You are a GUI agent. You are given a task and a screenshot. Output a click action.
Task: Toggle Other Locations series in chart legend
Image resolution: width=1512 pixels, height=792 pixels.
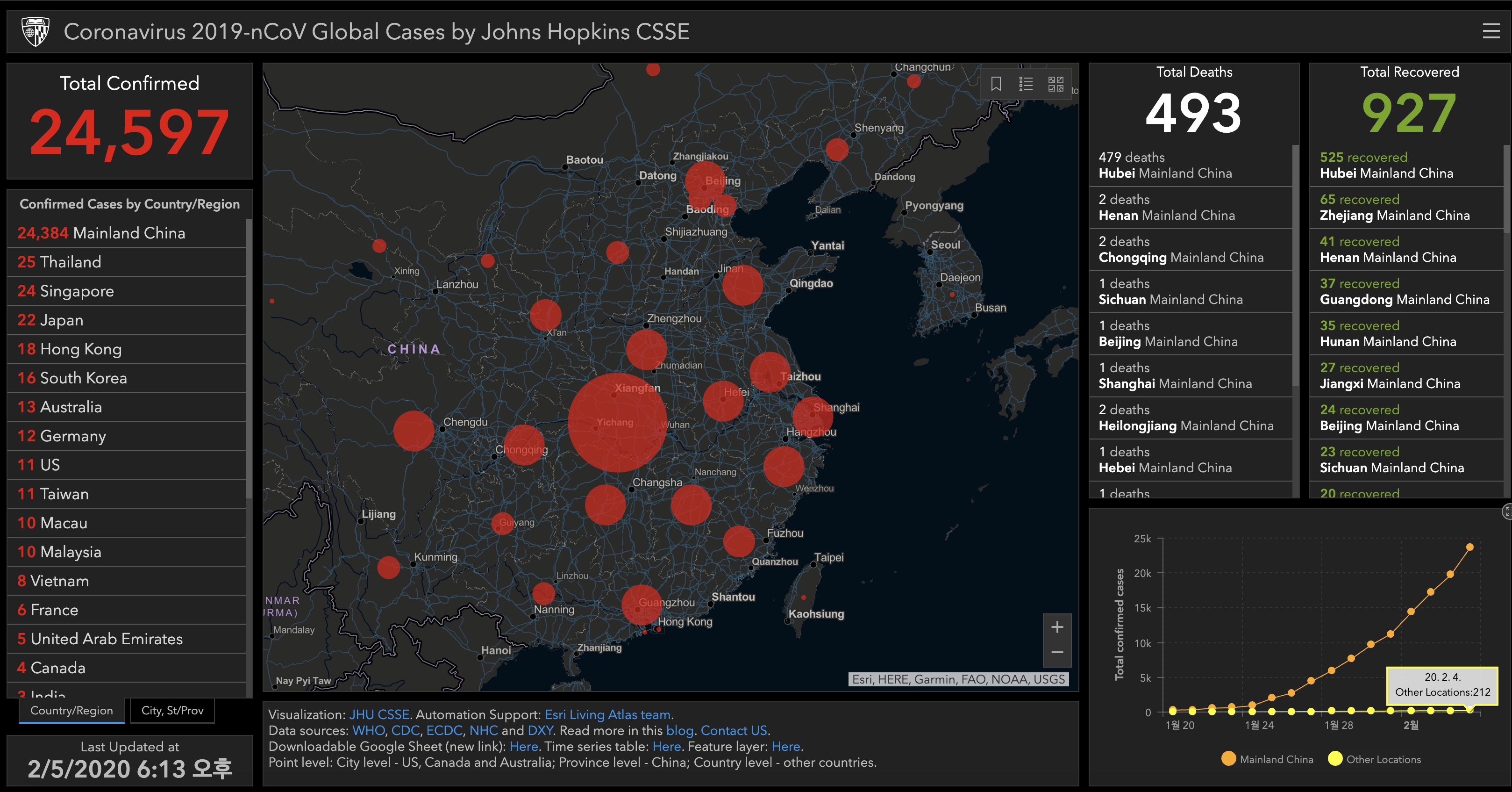[1375, 759]
